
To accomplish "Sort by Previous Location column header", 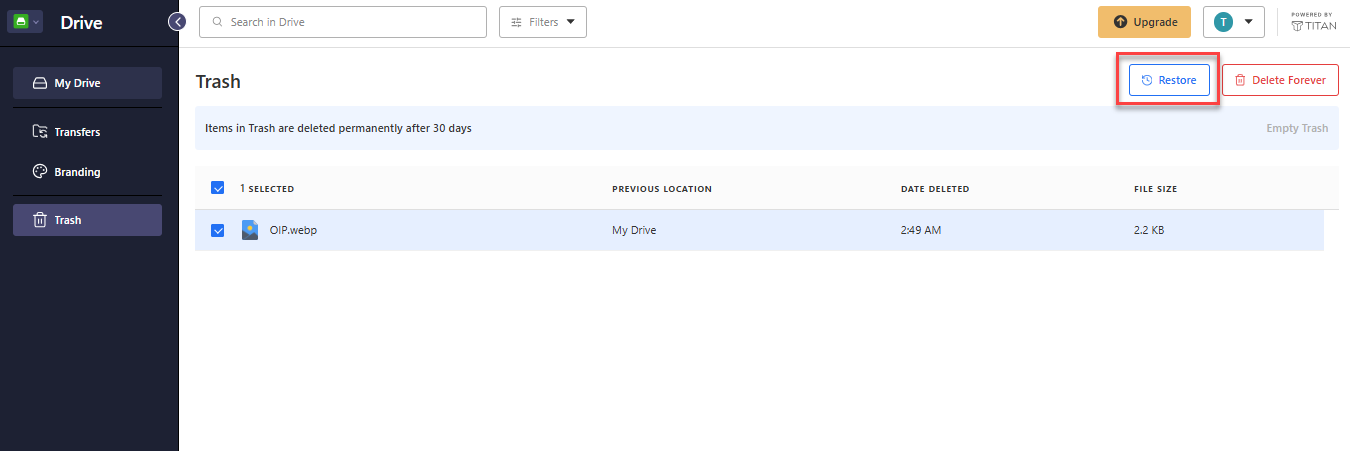I will (x=662, y=189).
